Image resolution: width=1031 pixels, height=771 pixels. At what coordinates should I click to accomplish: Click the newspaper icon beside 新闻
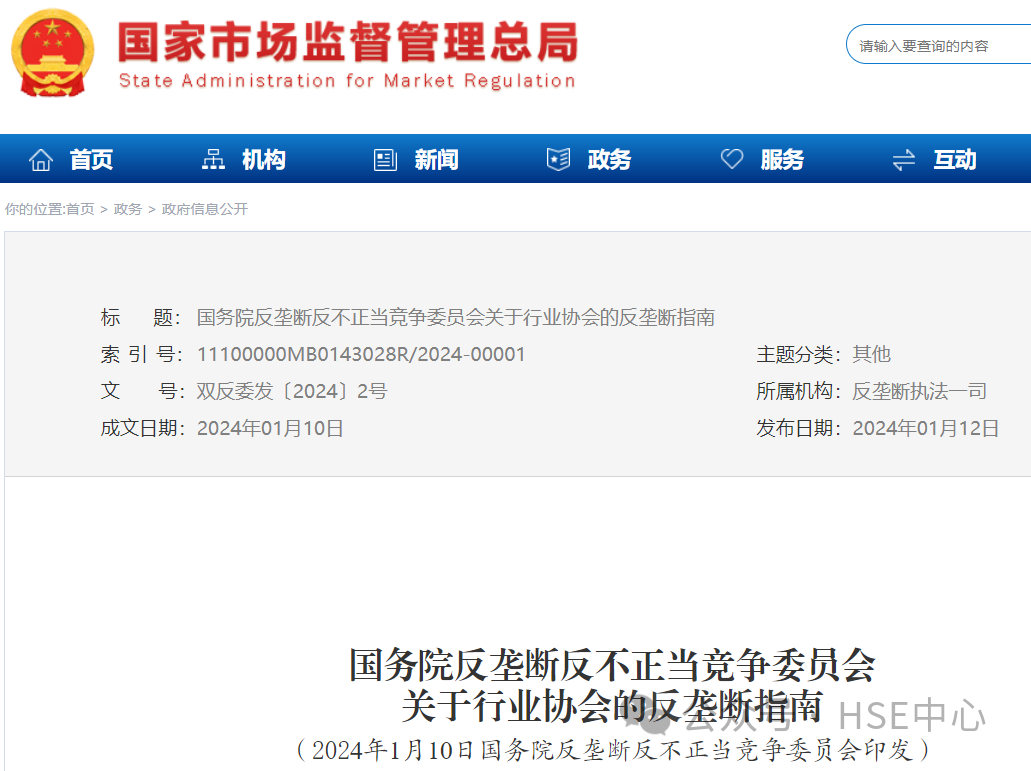pos(385,160)
